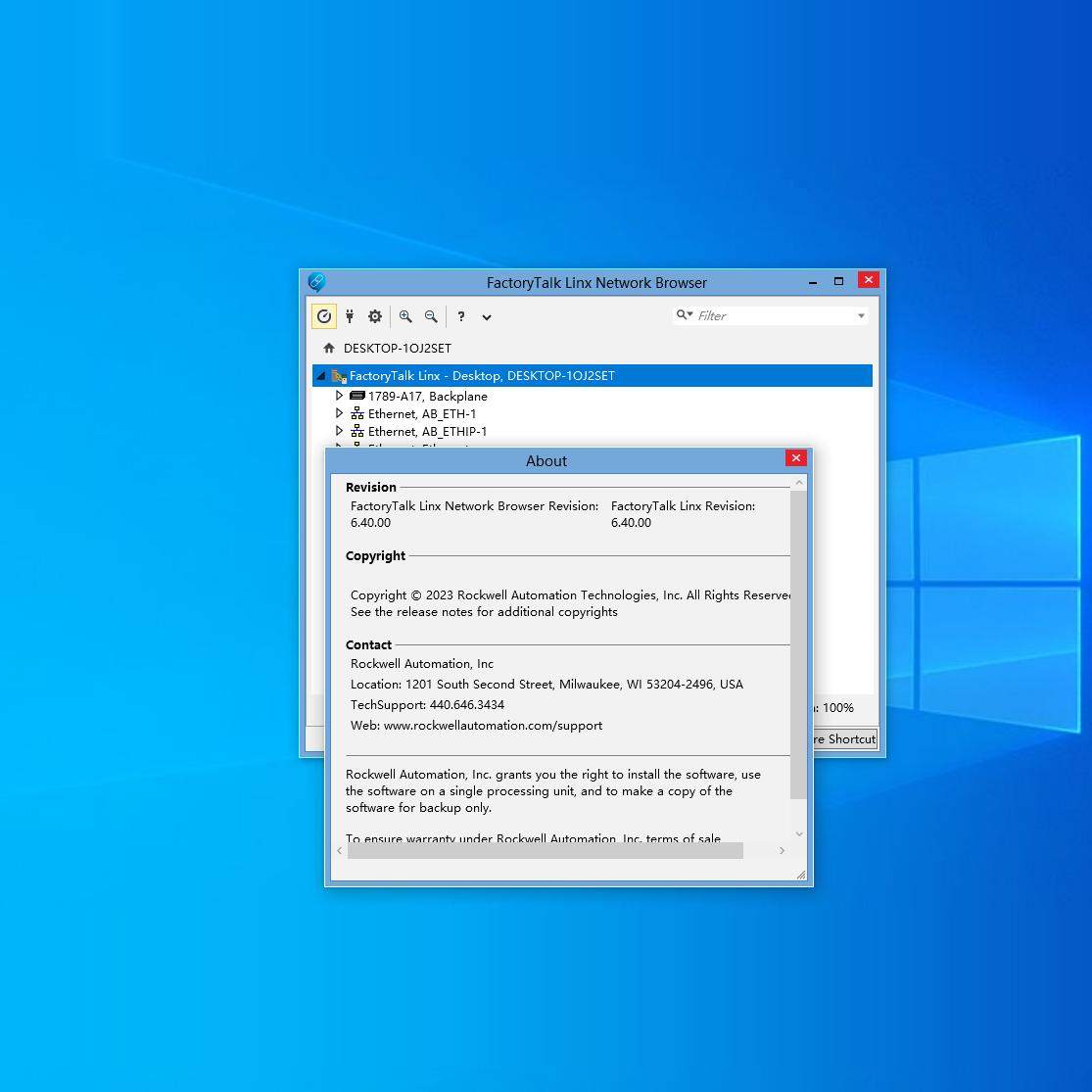Click the backplane icon next to 1789-A17

357,395
